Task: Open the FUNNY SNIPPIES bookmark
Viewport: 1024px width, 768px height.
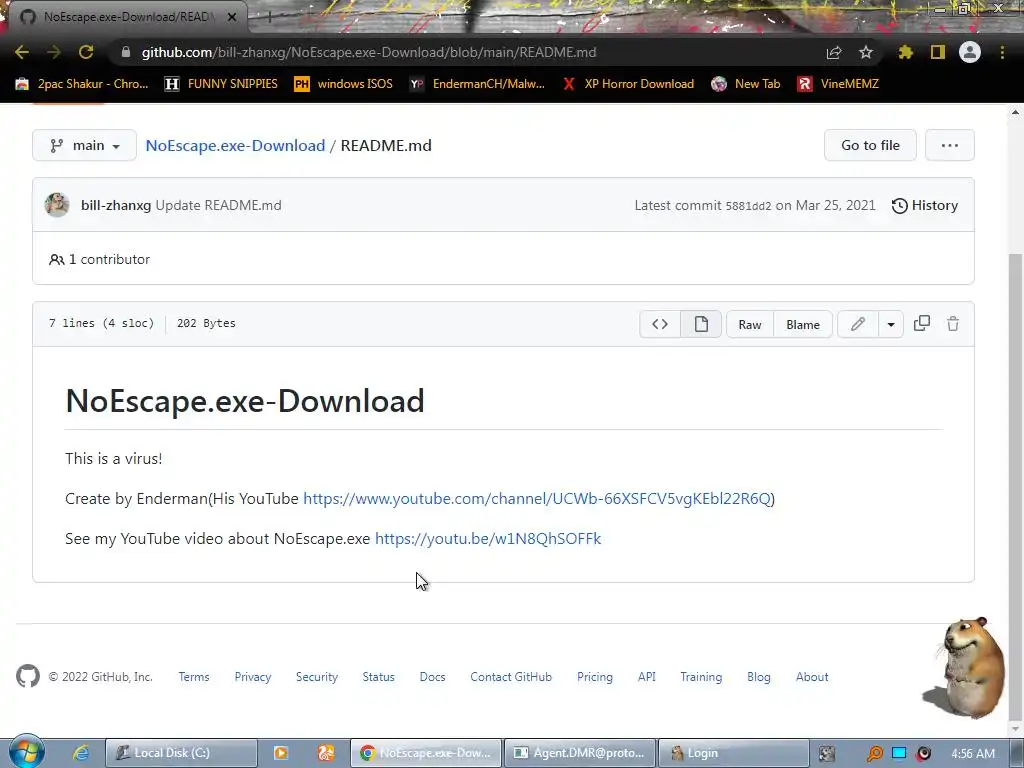Action: (x=221, y=84)
